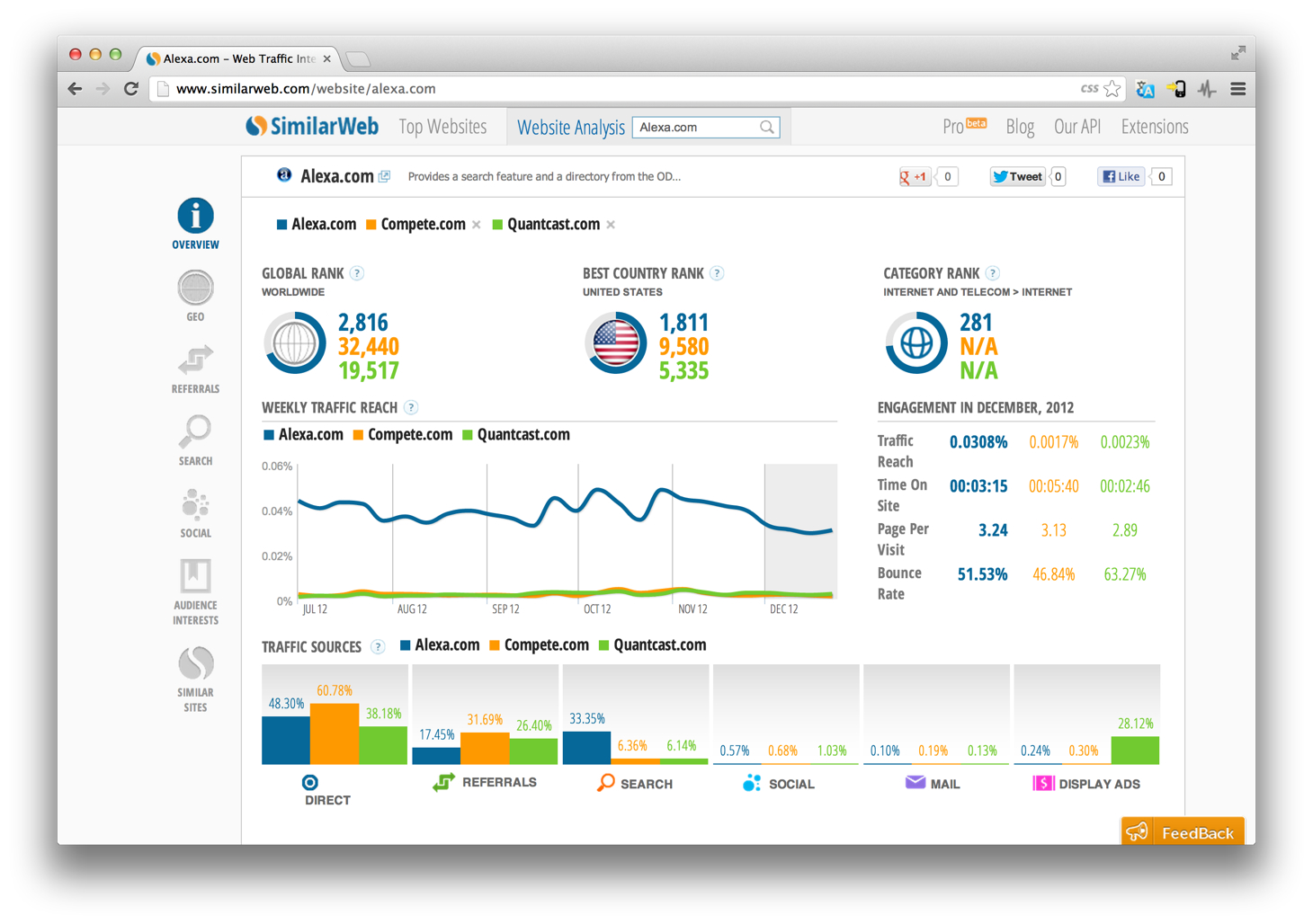Open the Search magnifier icon in sidebar
Image resolution: width=1313 pixels, height=924 pixels.
pos(195,432)
